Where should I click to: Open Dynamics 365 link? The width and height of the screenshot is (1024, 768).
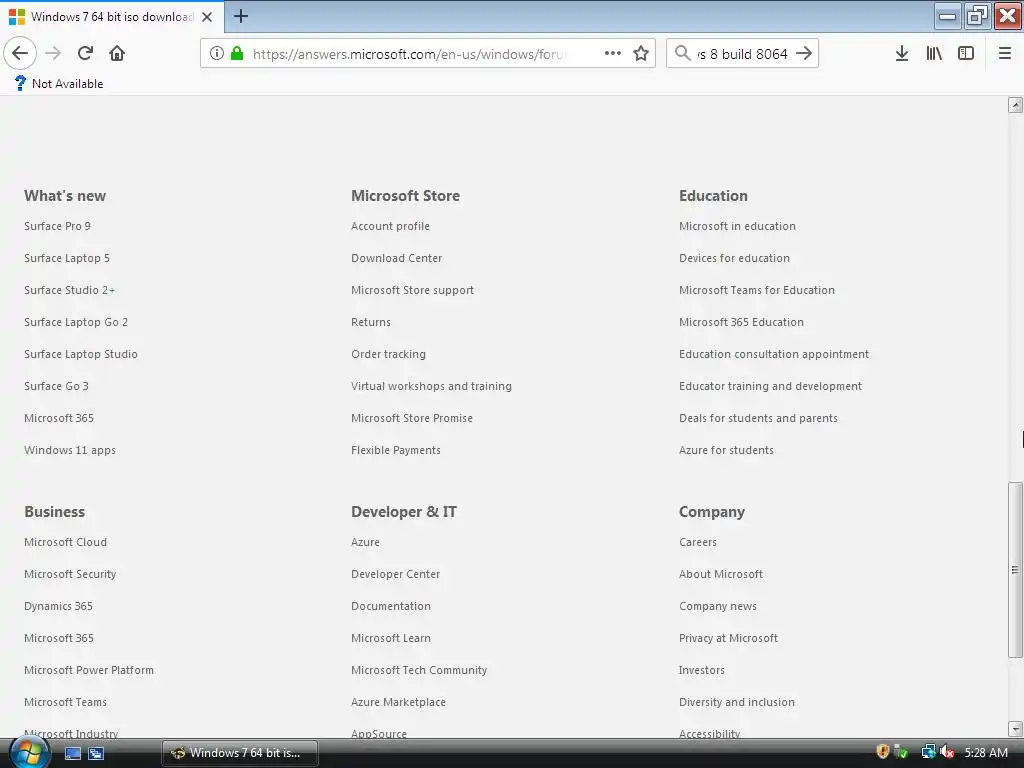pyautogui.click(x=58, y=606)
